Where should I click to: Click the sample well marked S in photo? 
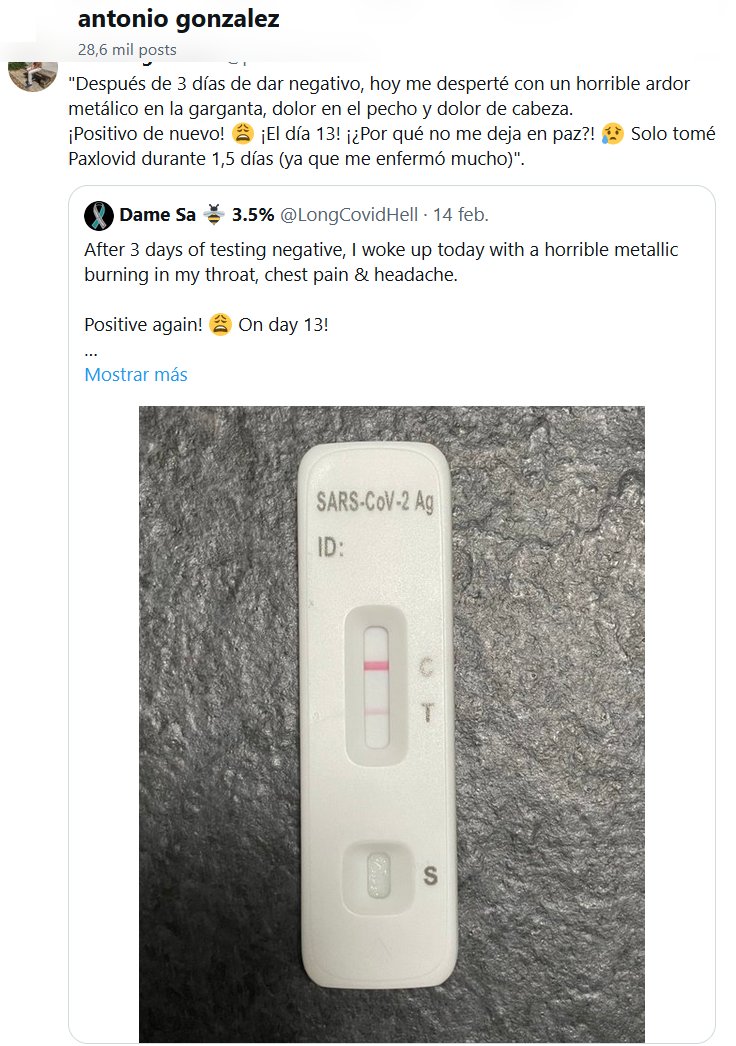377,873
